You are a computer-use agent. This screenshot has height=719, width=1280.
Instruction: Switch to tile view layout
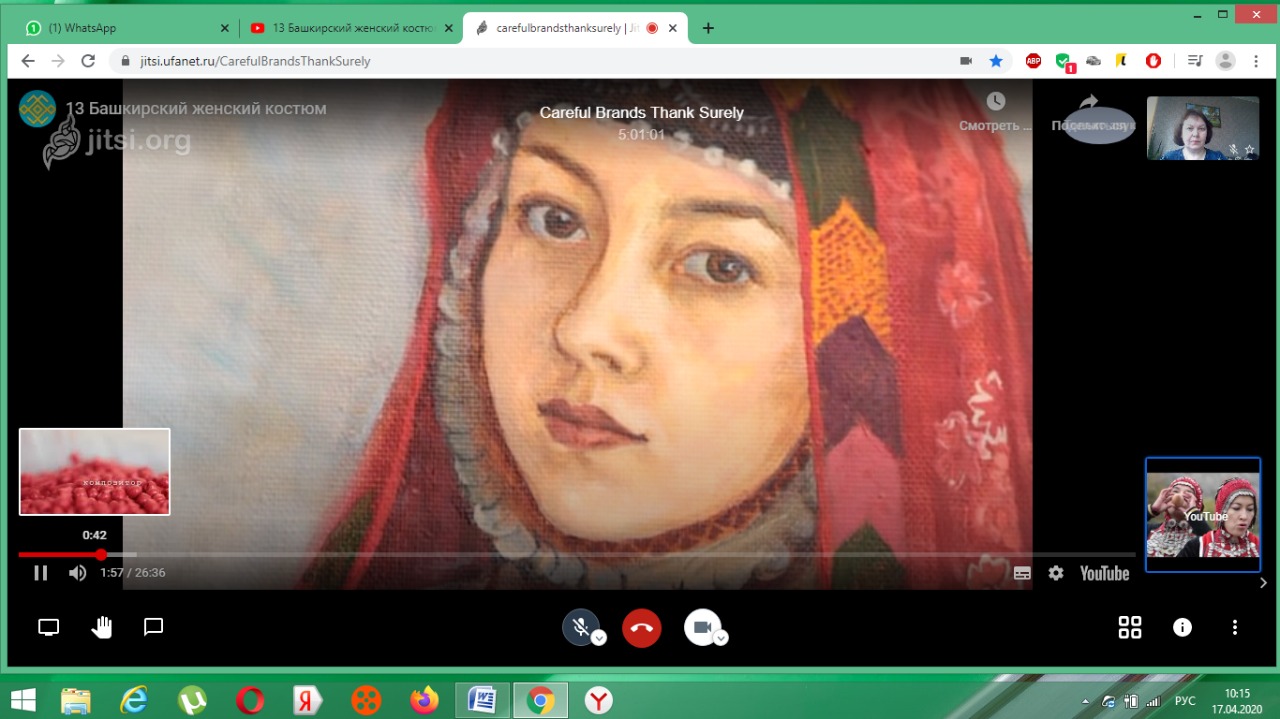click(1129, 627)
